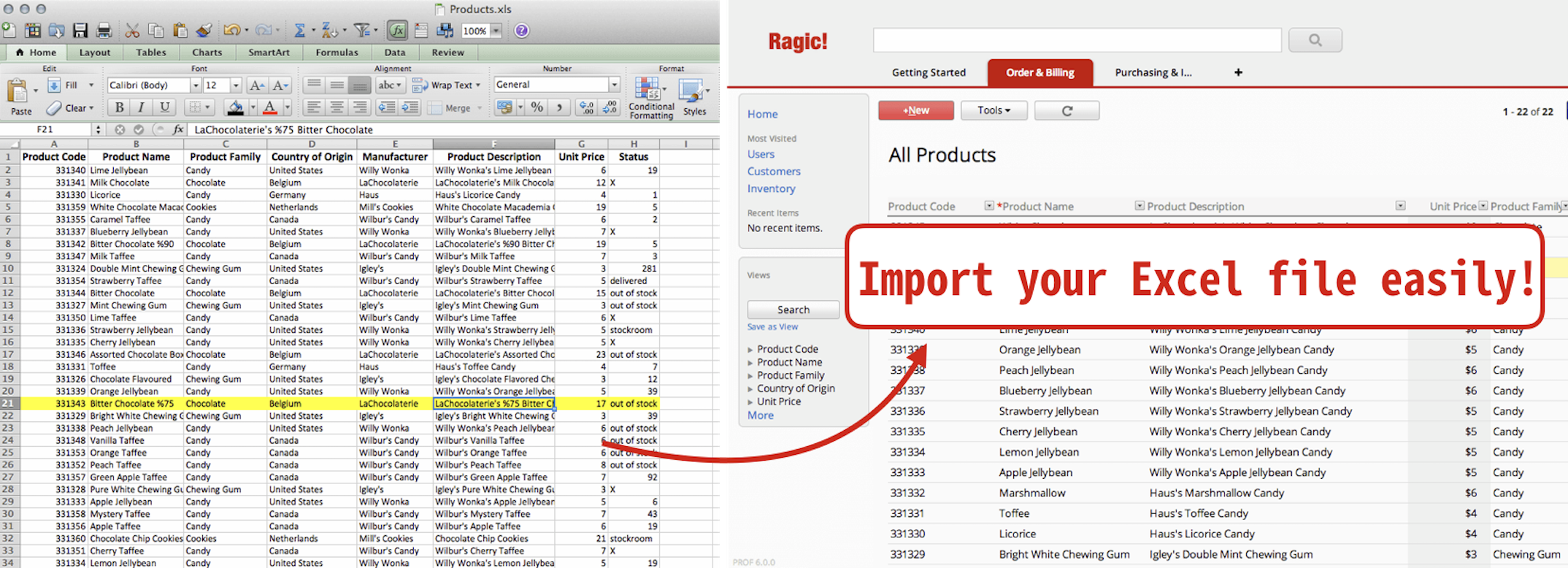This screenshot has height=568, width=1568.
Task: Open the font size 12 dropdown
Action: click(236, 85)
